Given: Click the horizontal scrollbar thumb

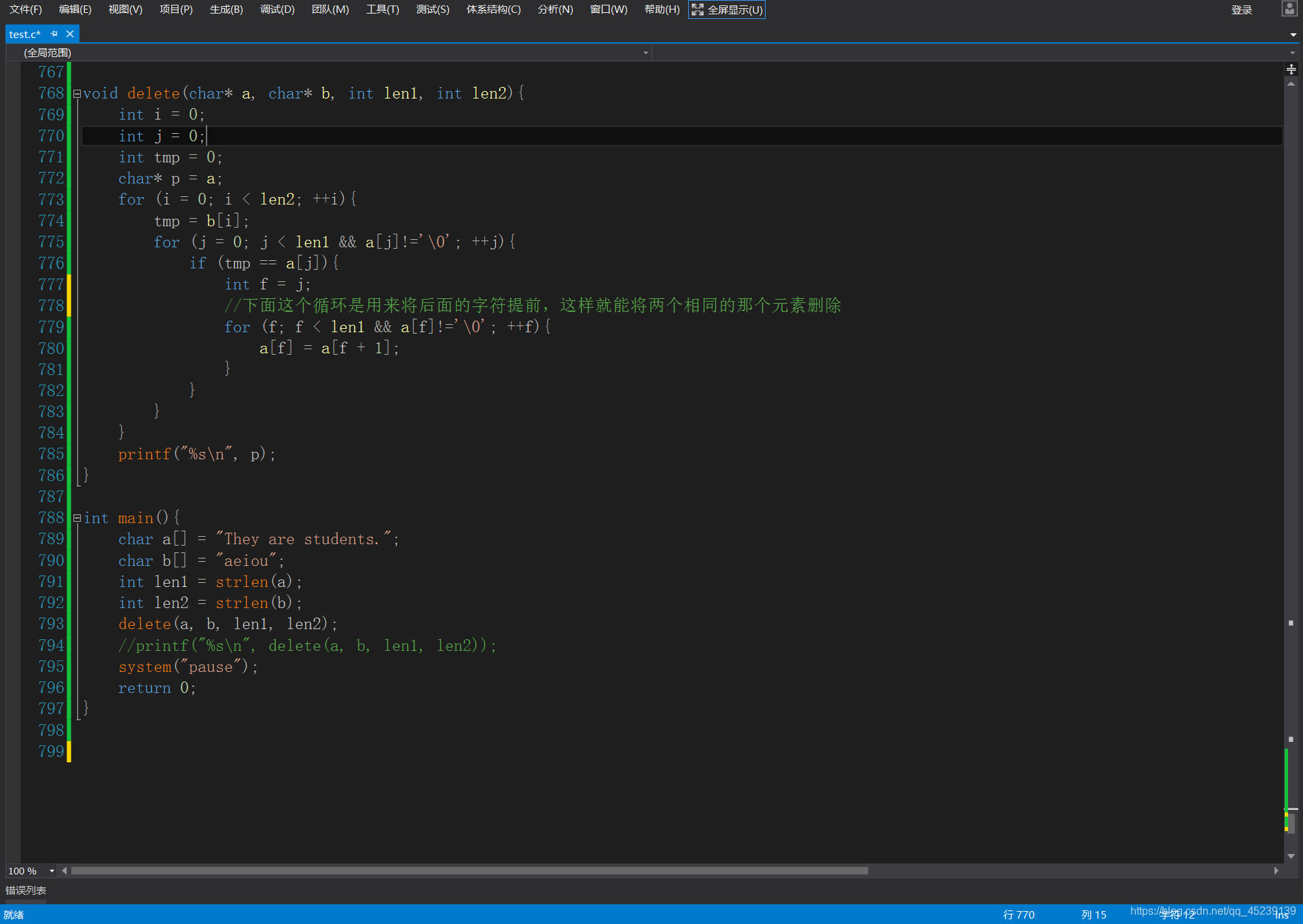Looking at the screenshot, I should pyautogui.click(x=469, y=870).
